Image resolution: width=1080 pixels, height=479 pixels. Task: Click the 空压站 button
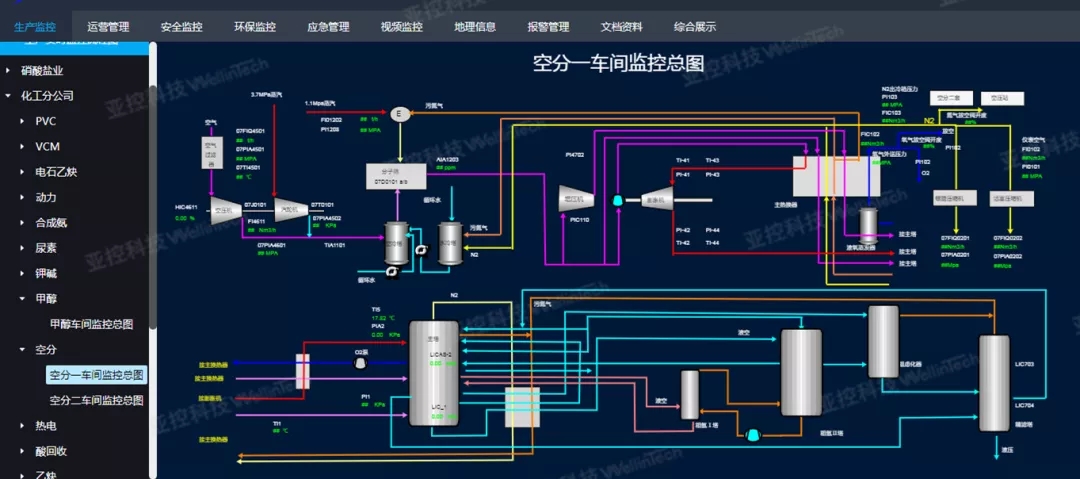pyautogui.click(x=1003, y=98)
